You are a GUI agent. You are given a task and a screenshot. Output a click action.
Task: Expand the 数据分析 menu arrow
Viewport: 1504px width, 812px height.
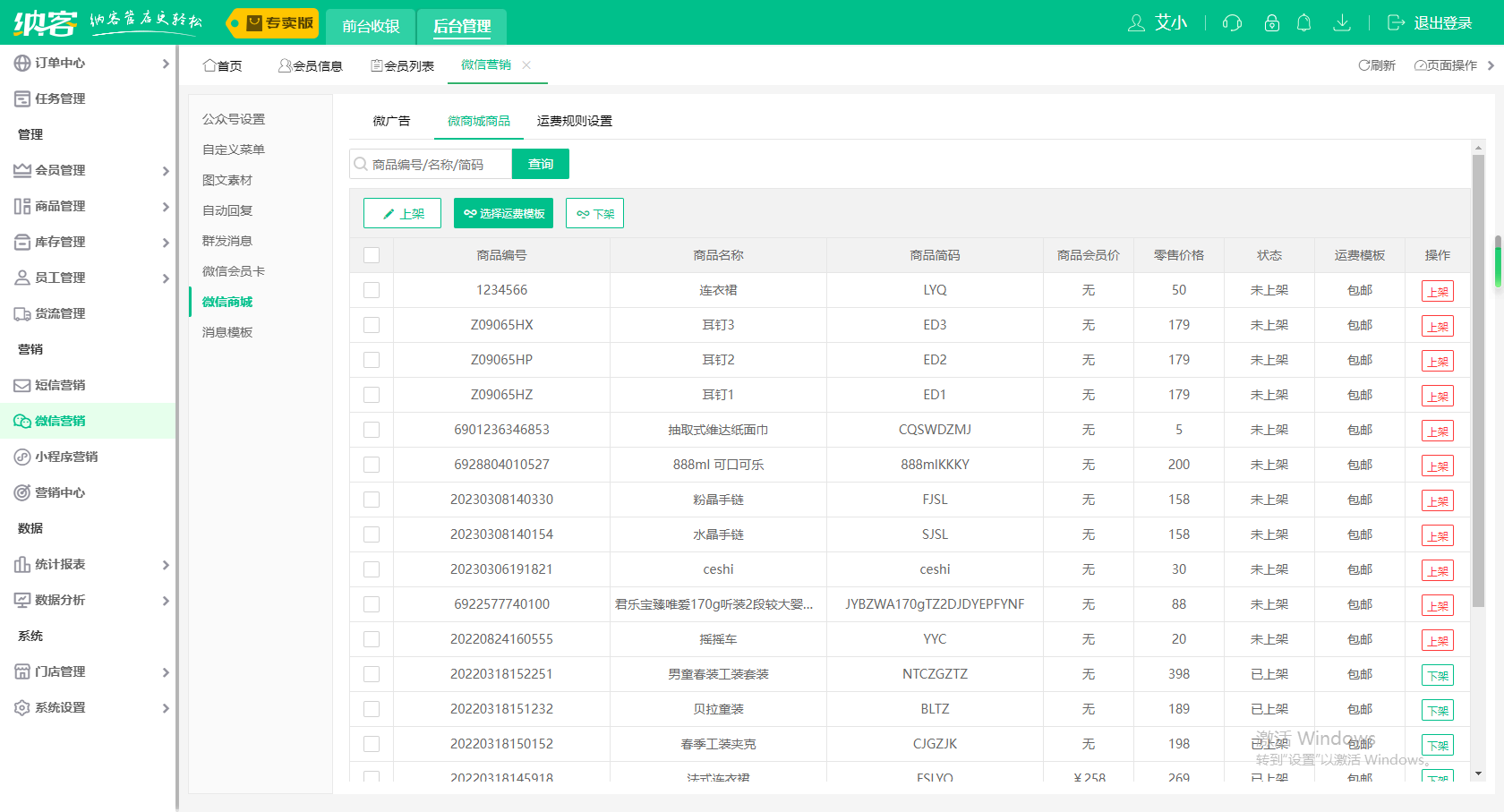[166, 601]
